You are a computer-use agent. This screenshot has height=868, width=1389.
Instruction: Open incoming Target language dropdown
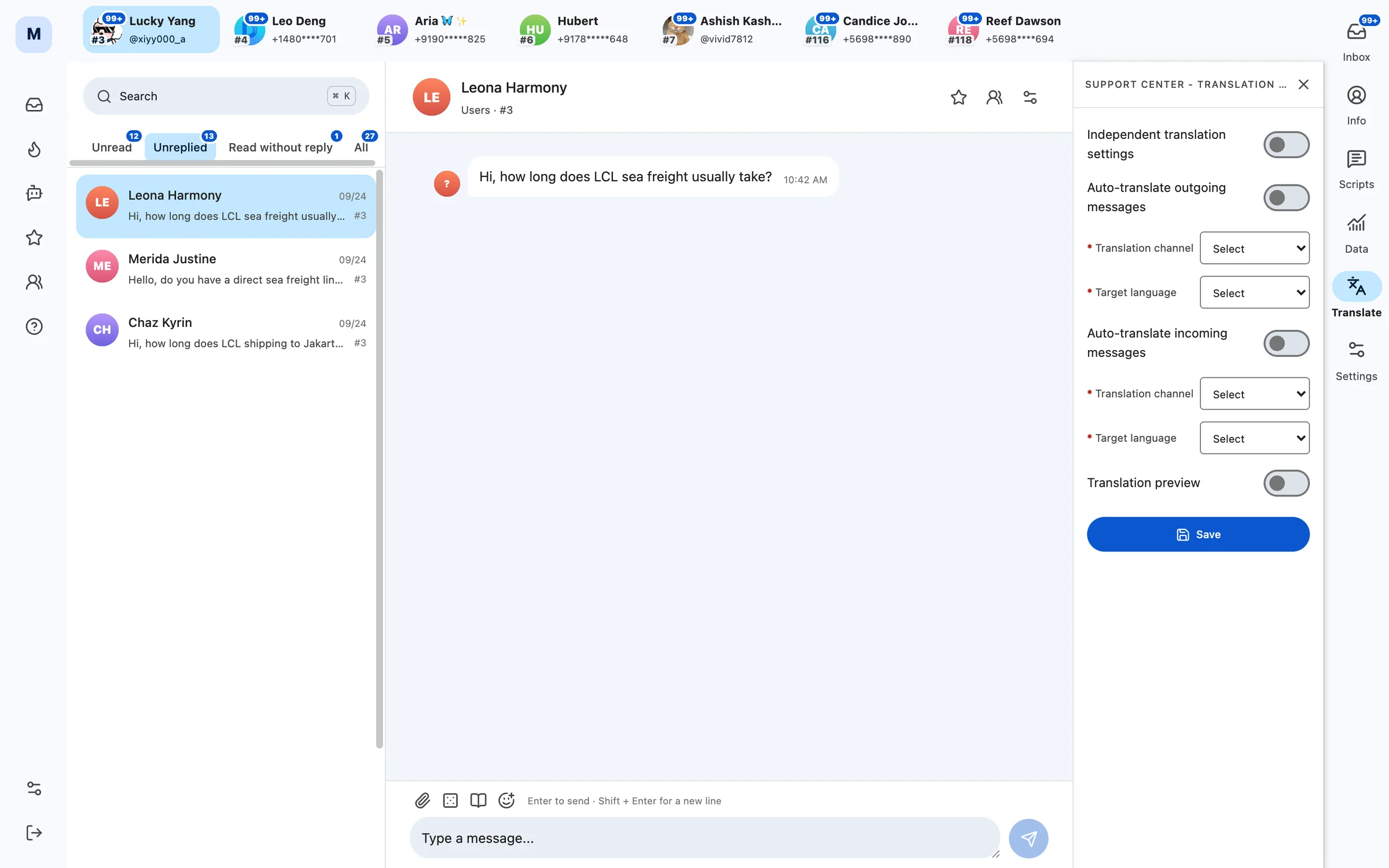coord(1254,439)
